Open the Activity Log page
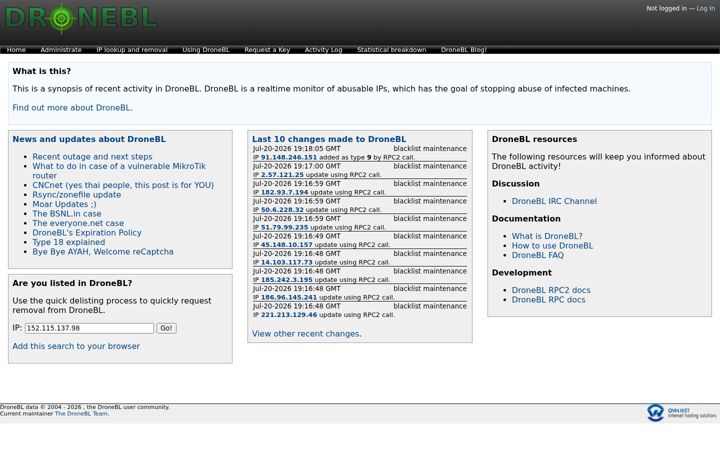 (323, 50)
